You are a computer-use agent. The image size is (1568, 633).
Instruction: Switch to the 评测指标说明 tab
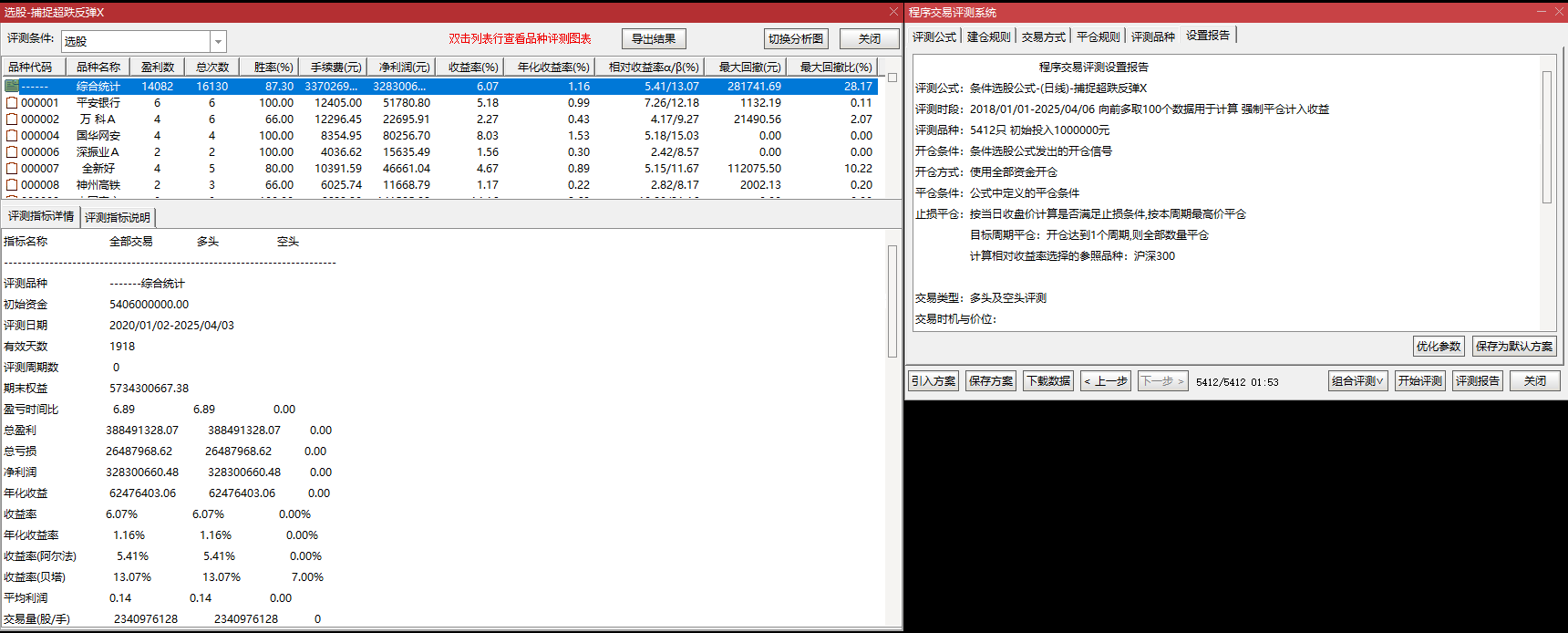tap(118, 218)
